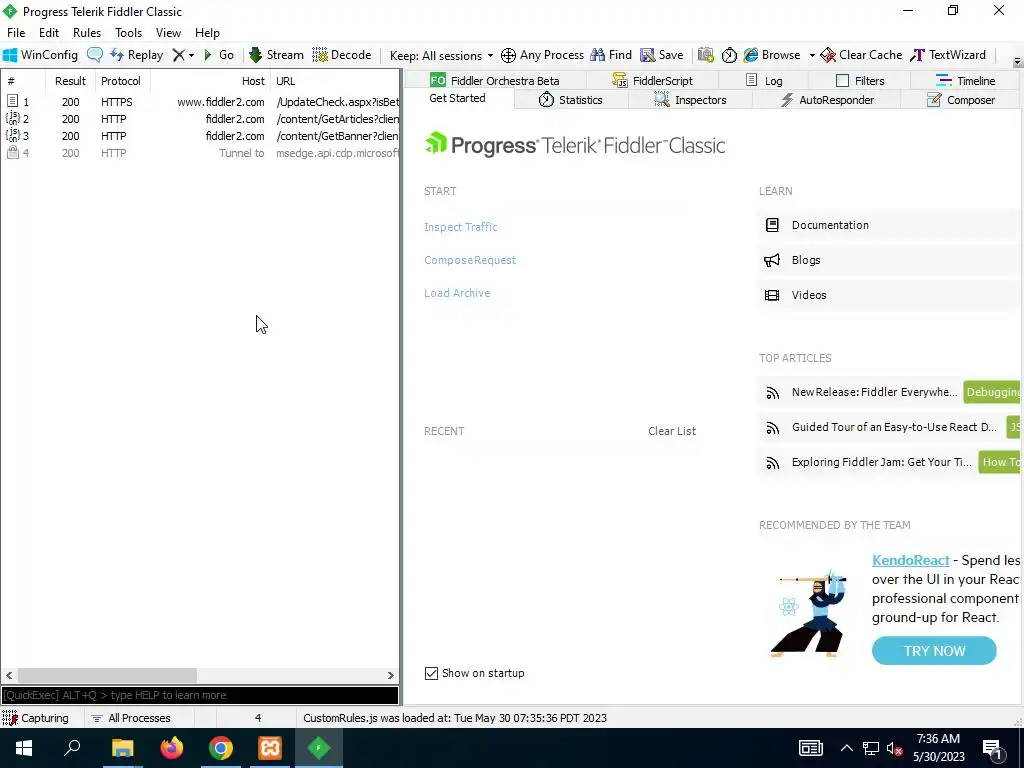Image resolution: width=1024 pixels, height=768 pixels.
Task: Click the KendoReact link
Action: click(x=910, y=560)
